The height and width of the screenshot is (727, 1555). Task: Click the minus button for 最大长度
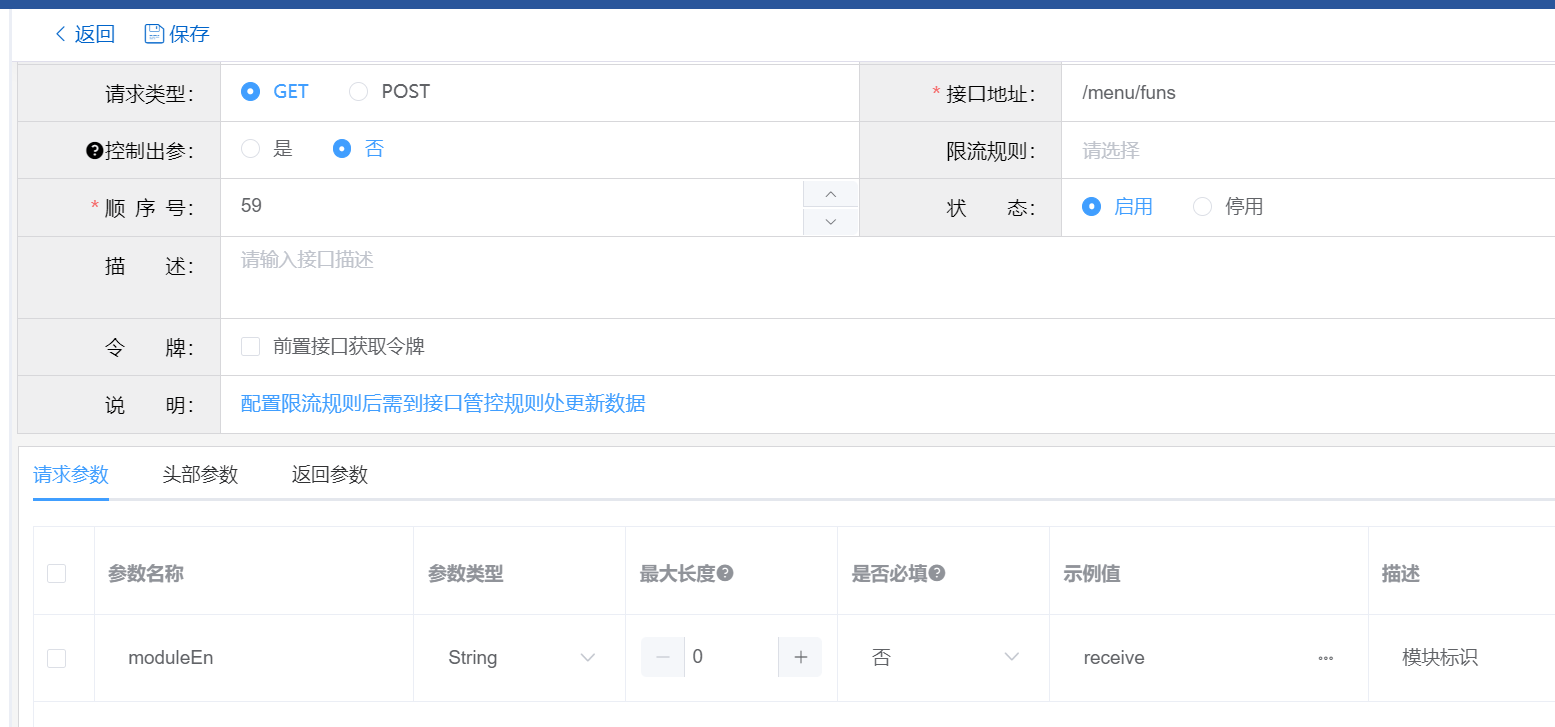662,657
